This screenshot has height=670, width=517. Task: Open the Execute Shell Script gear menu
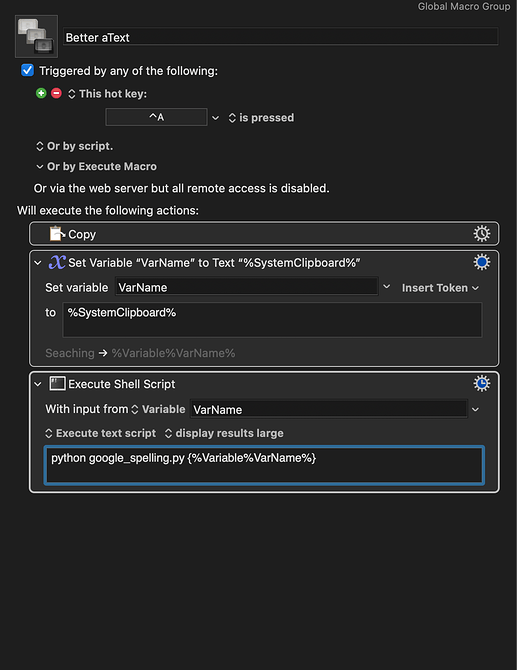click(x=482, y=384)
